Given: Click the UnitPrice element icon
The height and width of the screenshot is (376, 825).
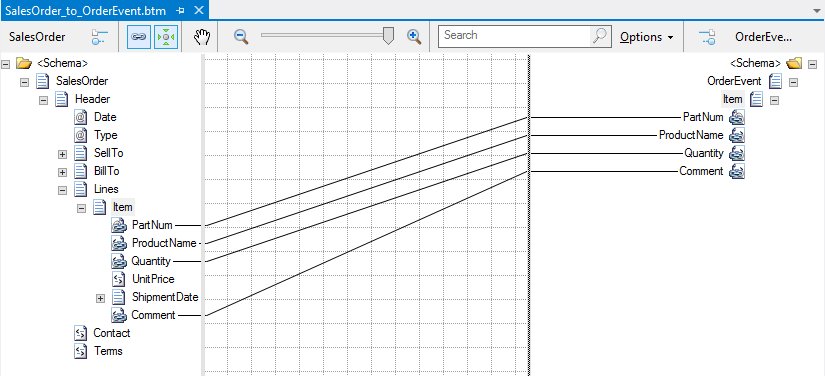Looking at the screenshot, I should point(119,279).
